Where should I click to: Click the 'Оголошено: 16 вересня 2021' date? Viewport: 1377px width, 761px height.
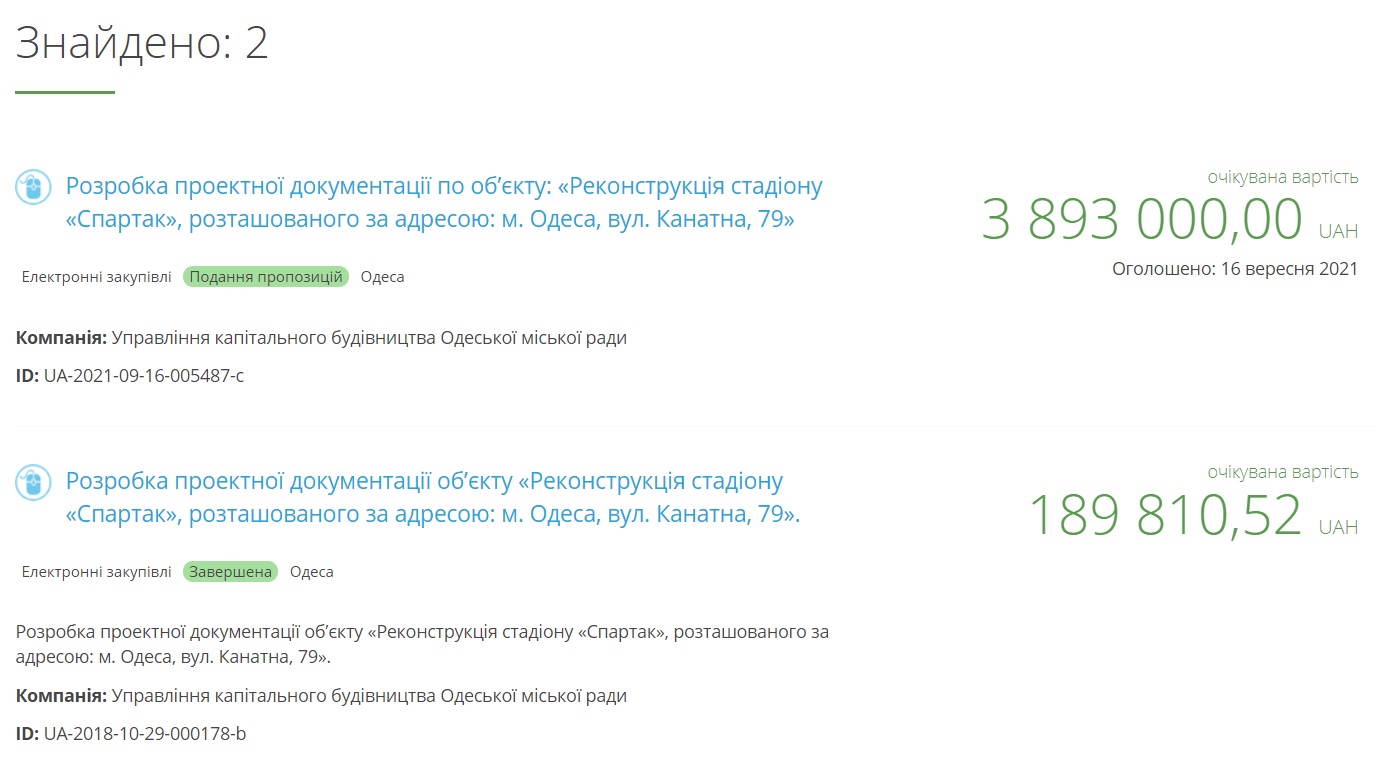[x=1234, y=268]
